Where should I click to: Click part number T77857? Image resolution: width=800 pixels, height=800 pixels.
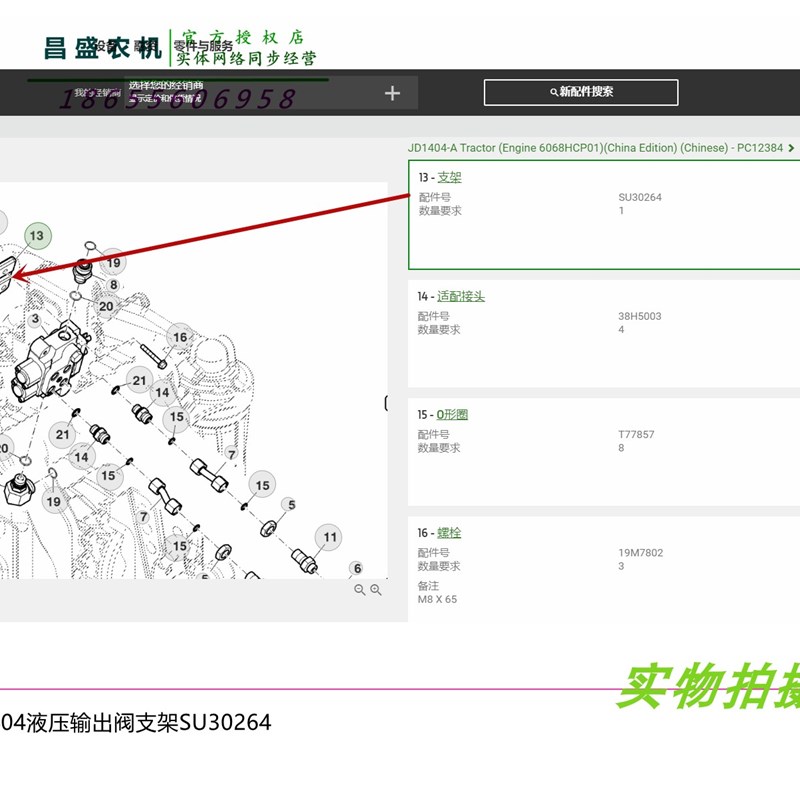tap(636, 435)
